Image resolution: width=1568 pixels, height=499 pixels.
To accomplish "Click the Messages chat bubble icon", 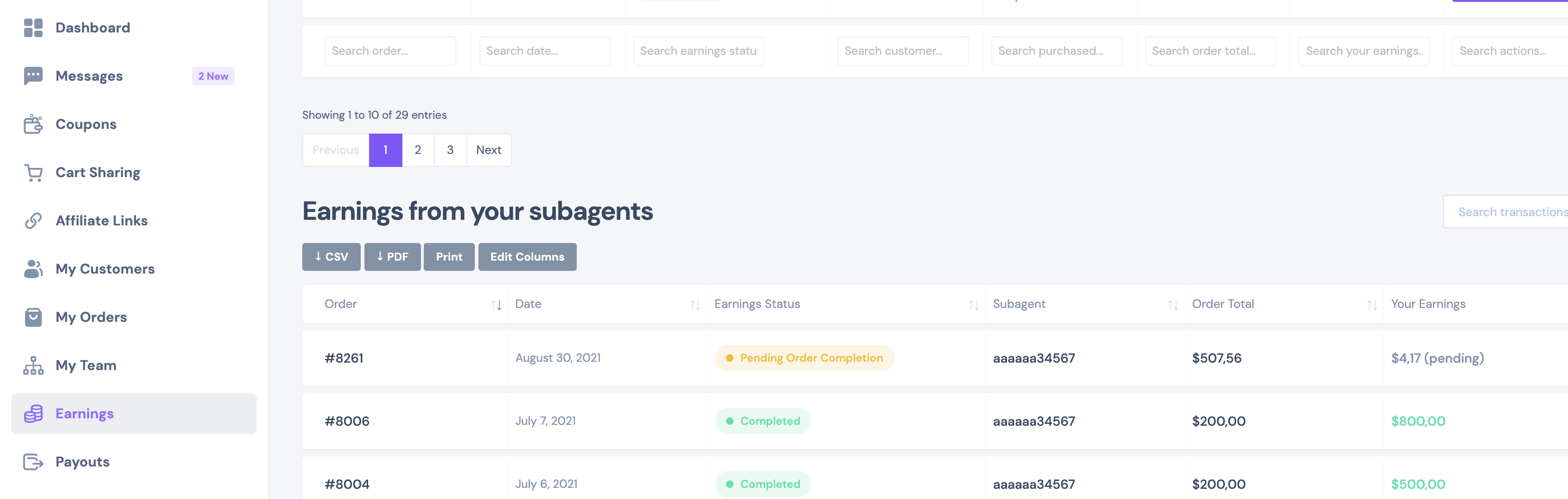I will click(x=33, y=76).
